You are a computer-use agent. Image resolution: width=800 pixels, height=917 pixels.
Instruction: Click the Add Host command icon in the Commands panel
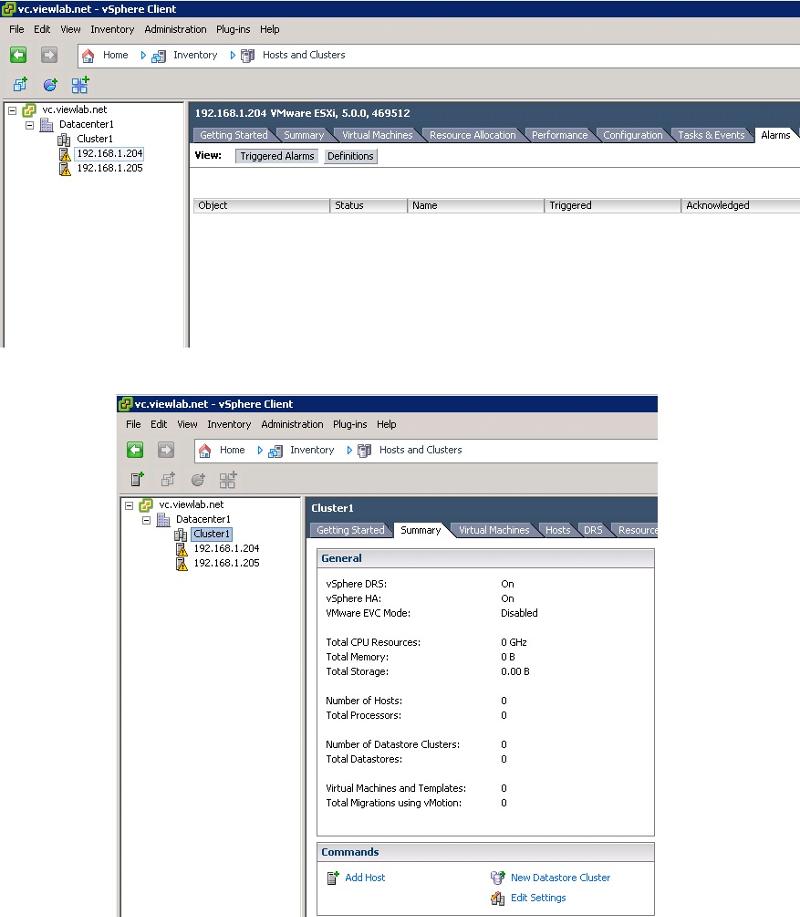tap(333, 877)
